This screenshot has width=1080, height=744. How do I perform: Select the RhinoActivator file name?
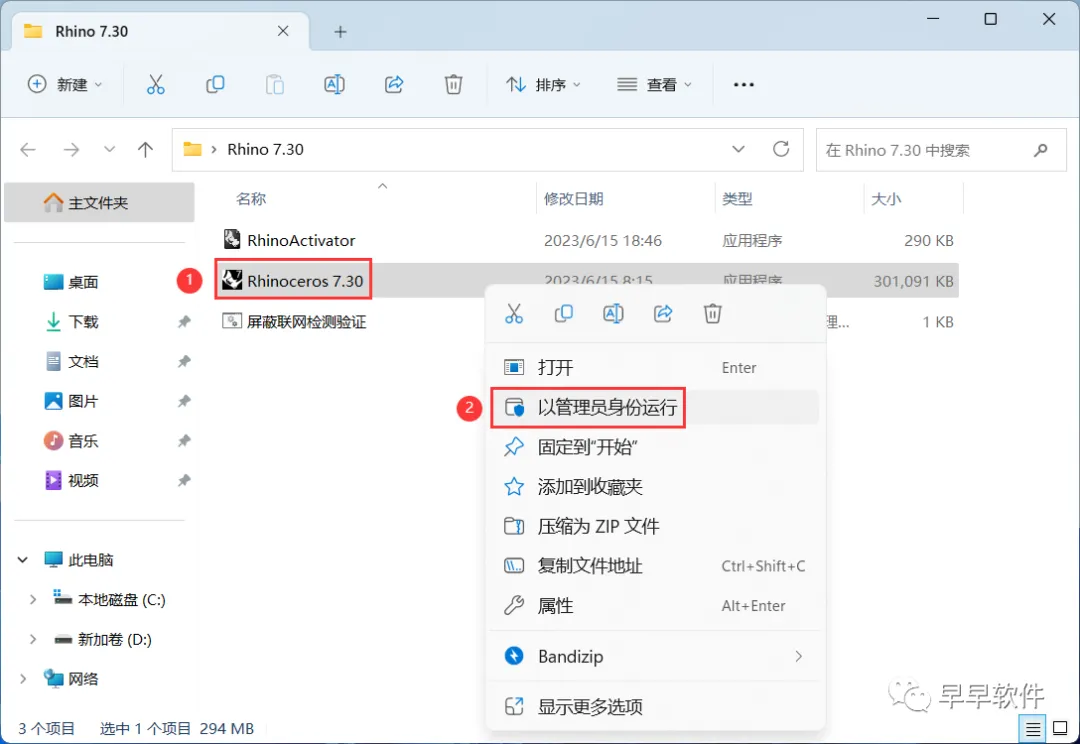point(301,240)
